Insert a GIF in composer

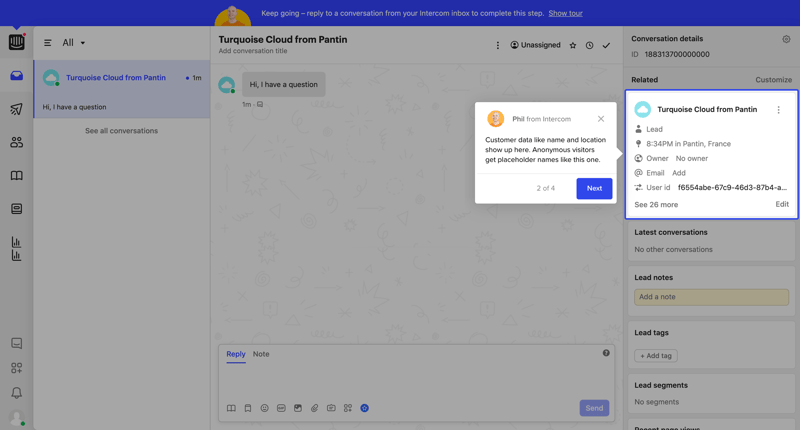pyautogui.click(x=281, y=408)
